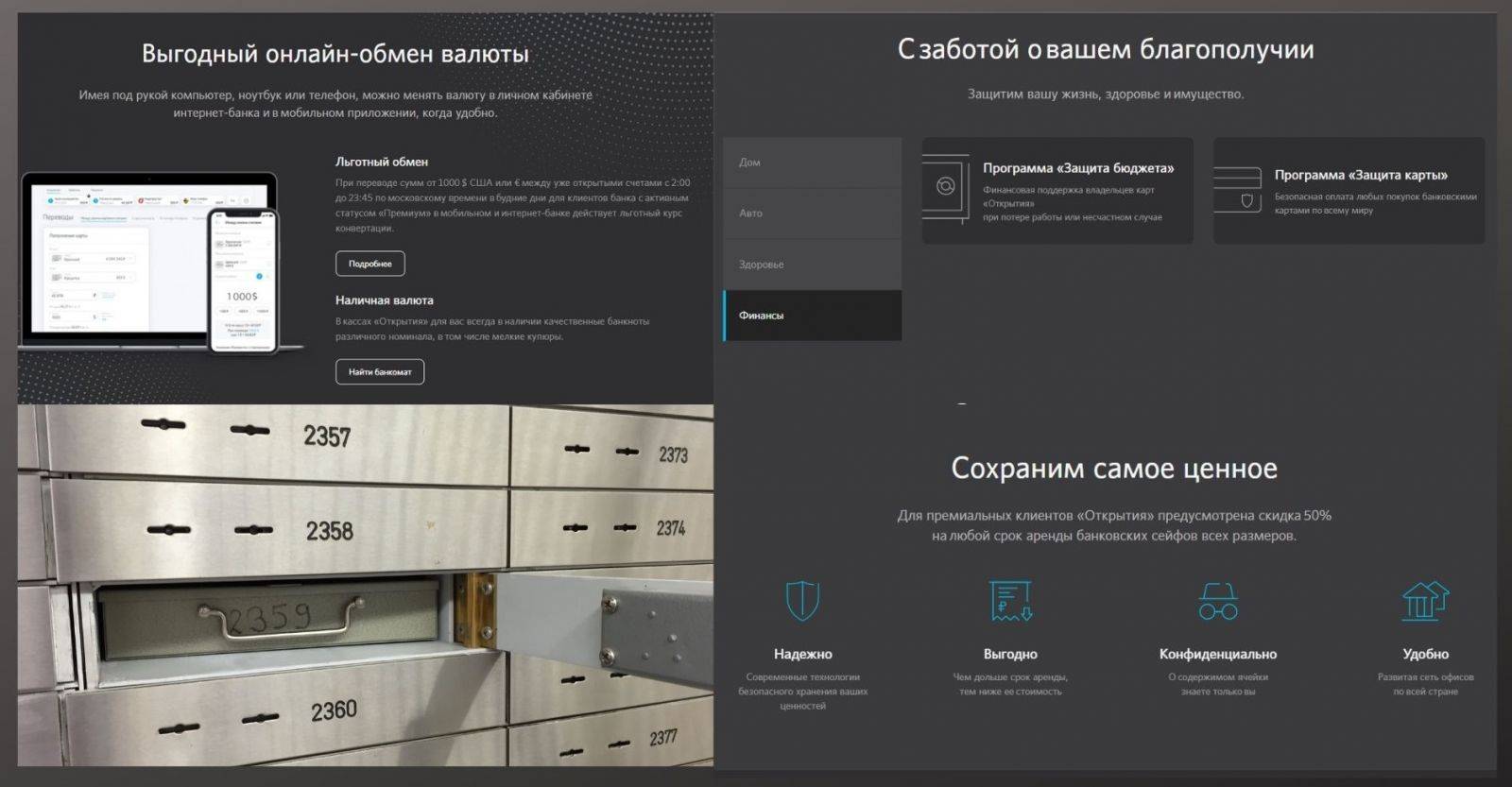Click safe deposit box number 2357

[327, 436]
